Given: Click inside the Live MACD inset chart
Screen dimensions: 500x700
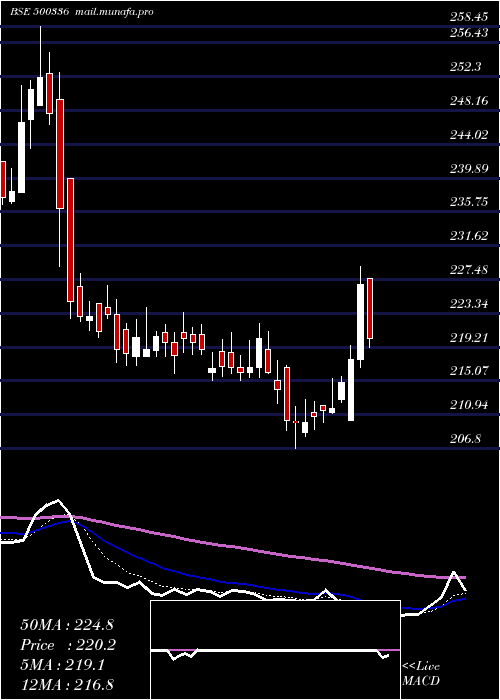Looking at the screenshot, I should click(275, 650).
